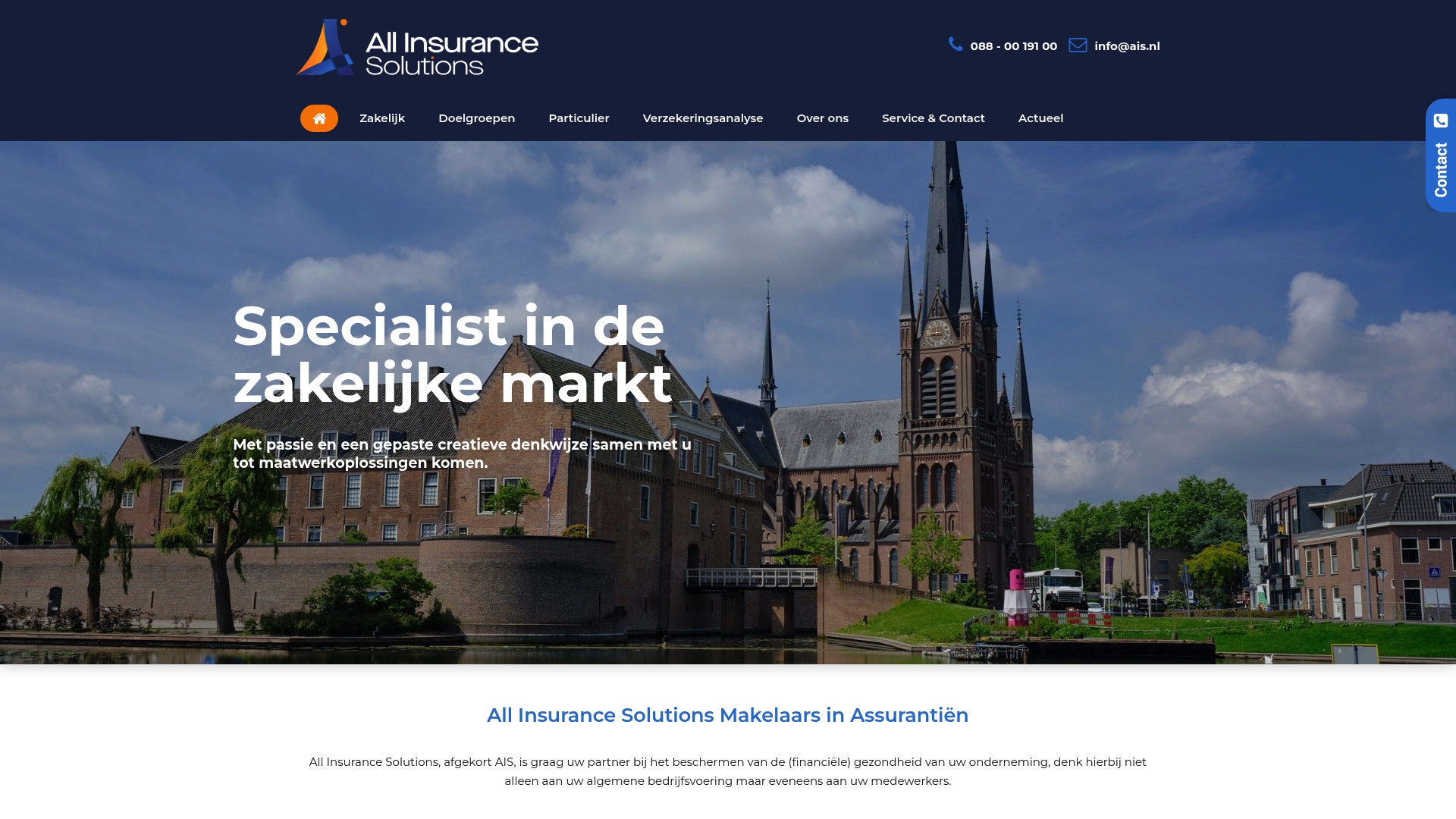Image resolution: width=1456 pixels, height=819 pixels.
Task: Click the All Insurance Solutions logo
Action: pos(417,47)
